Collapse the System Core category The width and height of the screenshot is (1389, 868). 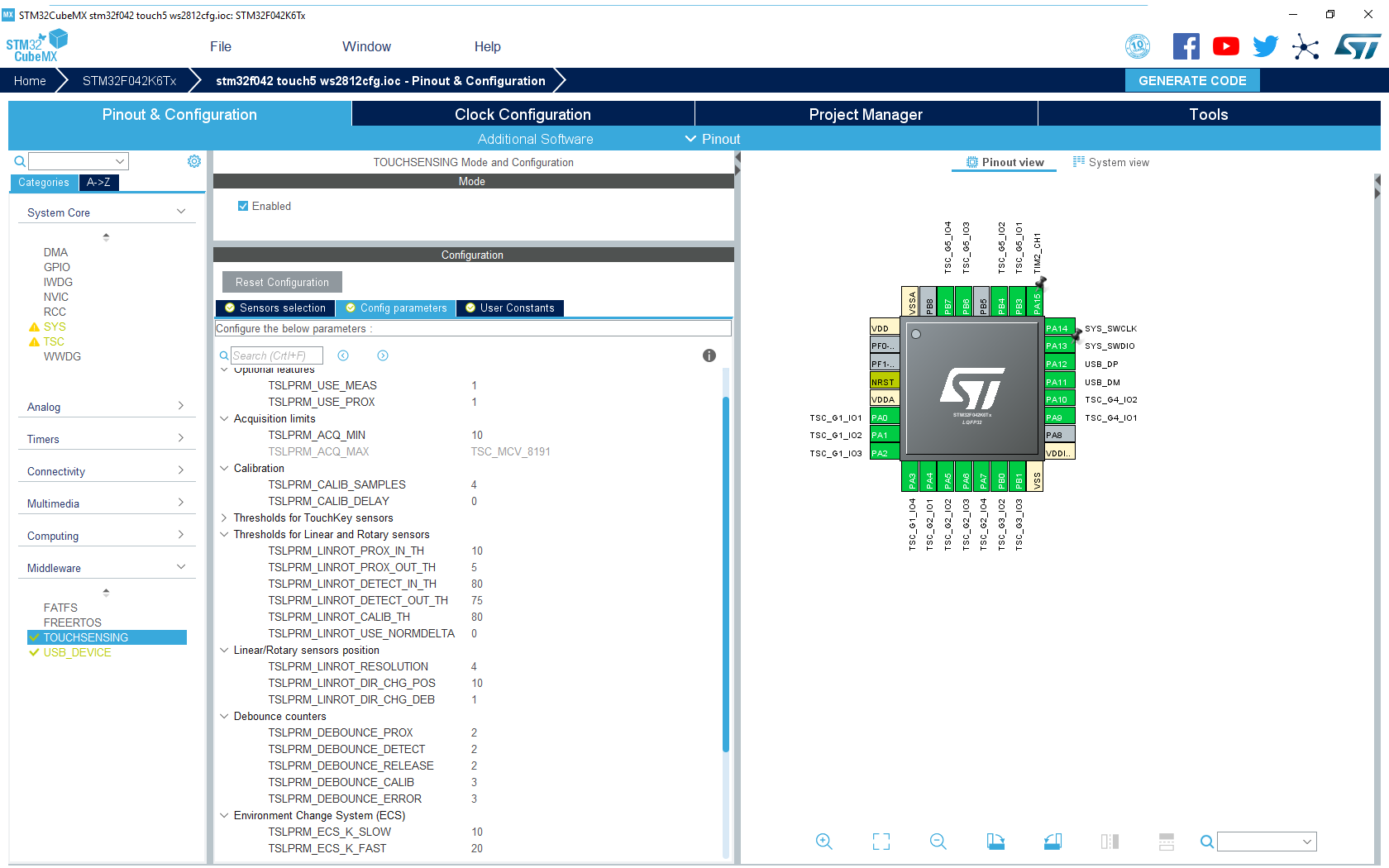181,212
